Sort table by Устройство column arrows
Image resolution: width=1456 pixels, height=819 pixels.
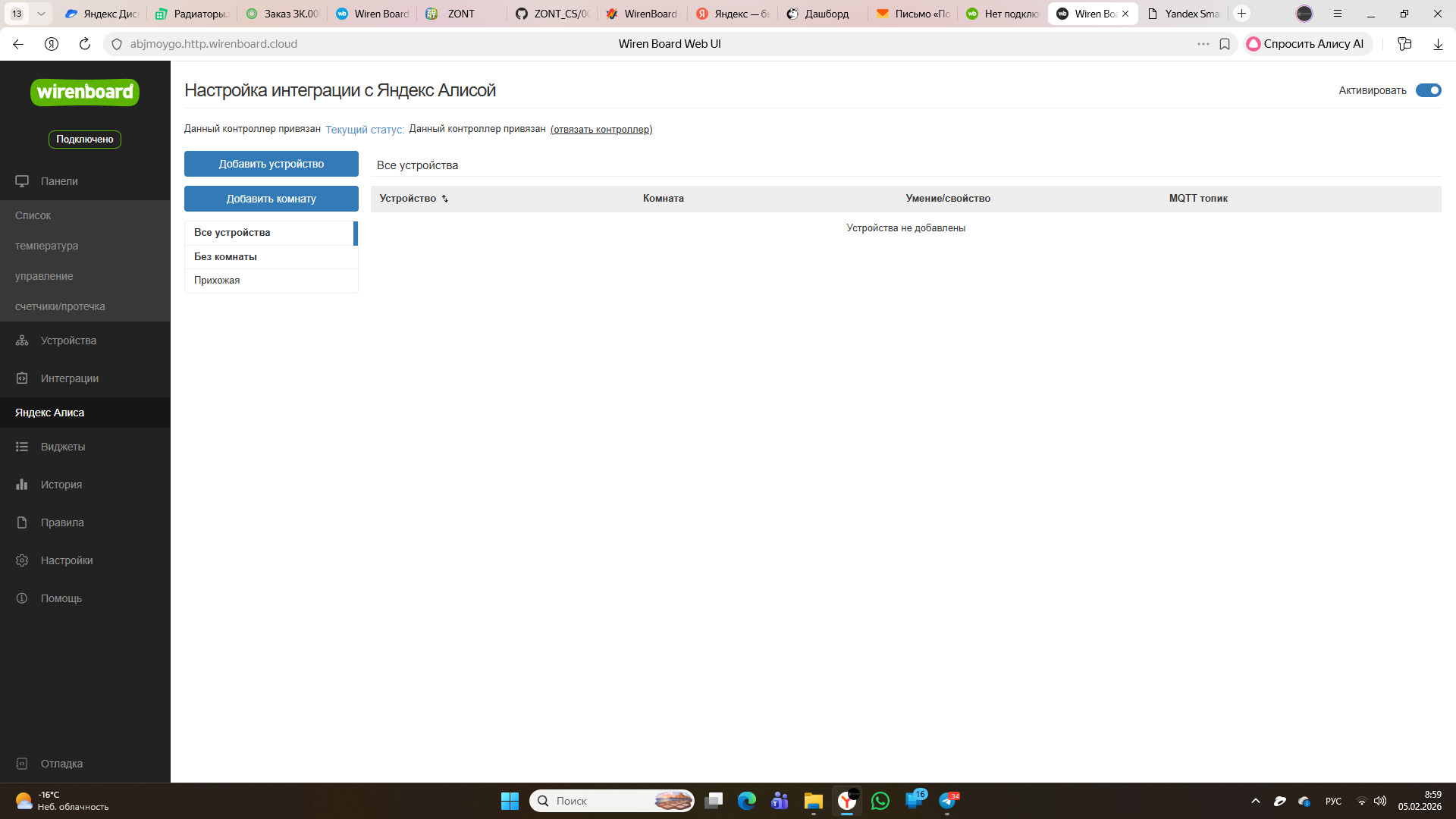tap(445, 199)
